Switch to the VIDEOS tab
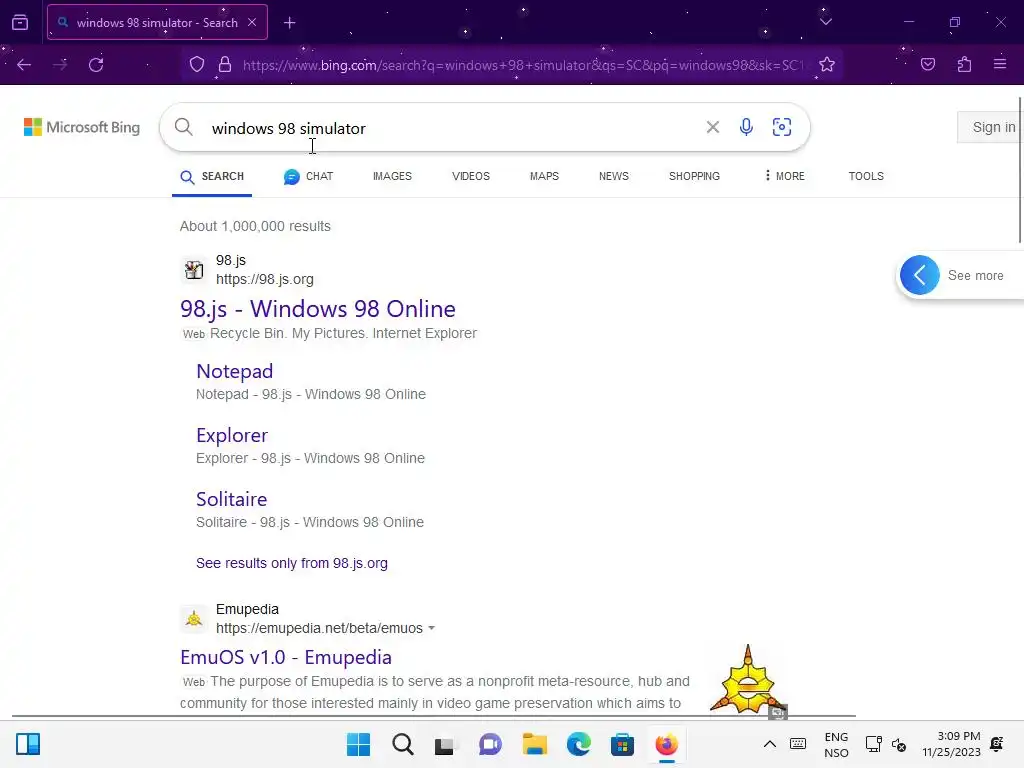 471,176
